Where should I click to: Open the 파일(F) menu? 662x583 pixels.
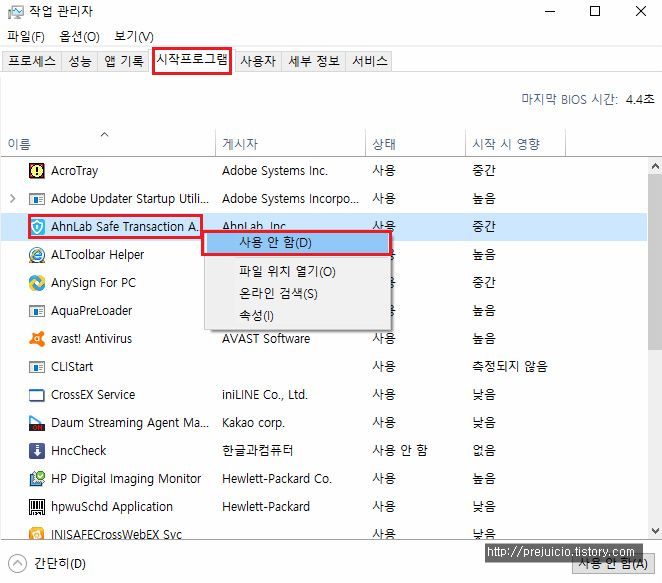point(26,37)
